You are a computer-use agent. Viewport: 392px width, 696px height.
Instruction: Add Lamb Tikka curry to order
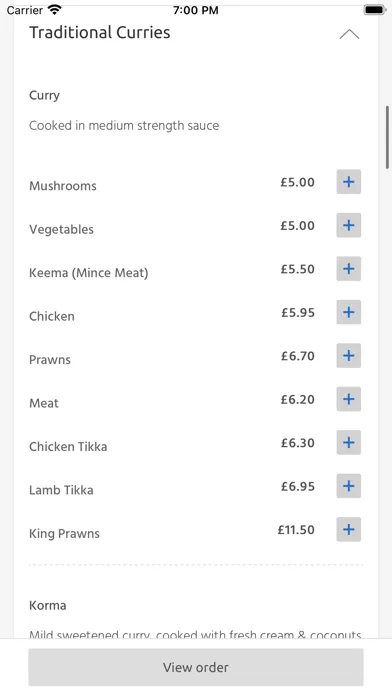point(348,486)
